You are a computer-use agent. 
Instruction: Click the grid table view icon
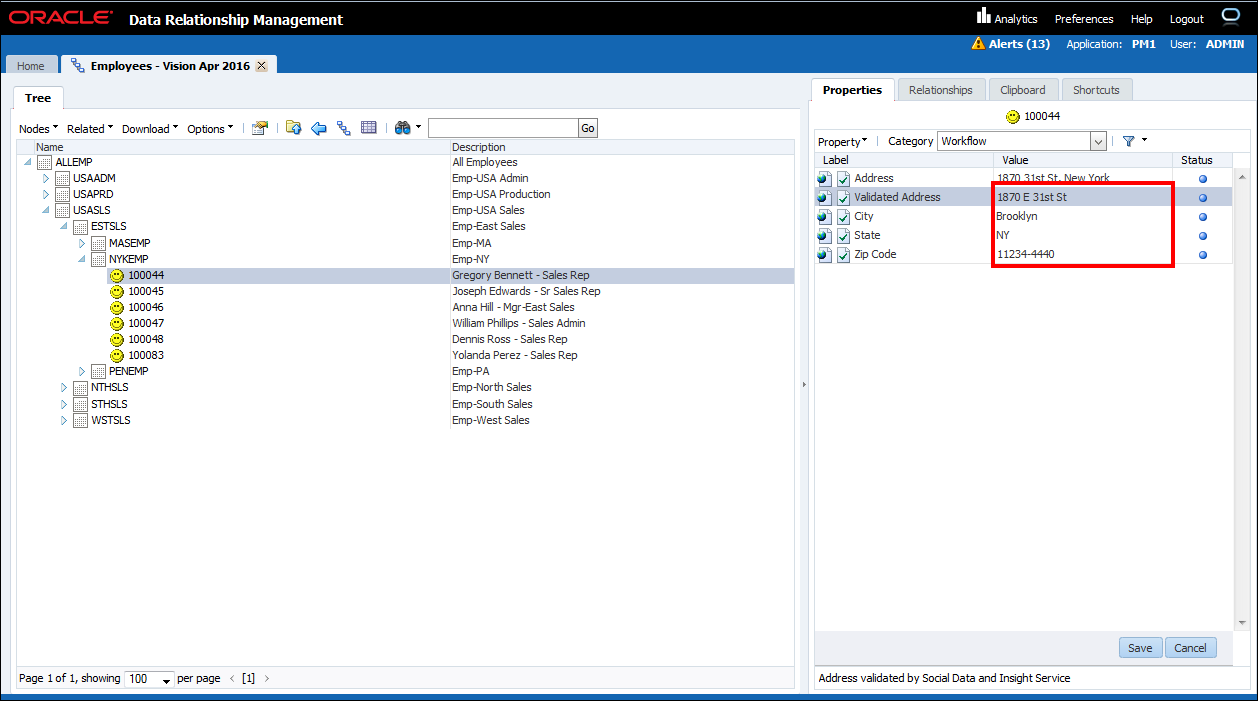[x=369, y=128]
